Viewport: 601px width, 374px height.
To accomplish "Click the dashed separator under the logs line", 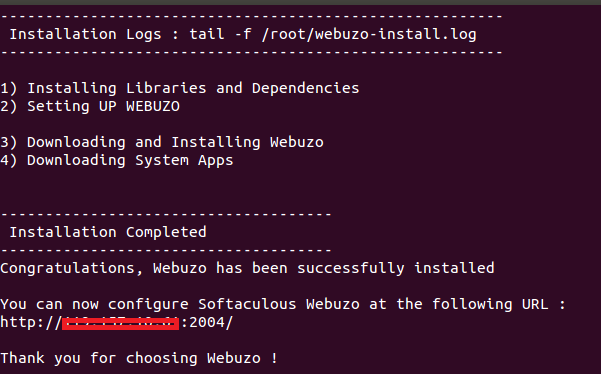I will pos(251,52).
